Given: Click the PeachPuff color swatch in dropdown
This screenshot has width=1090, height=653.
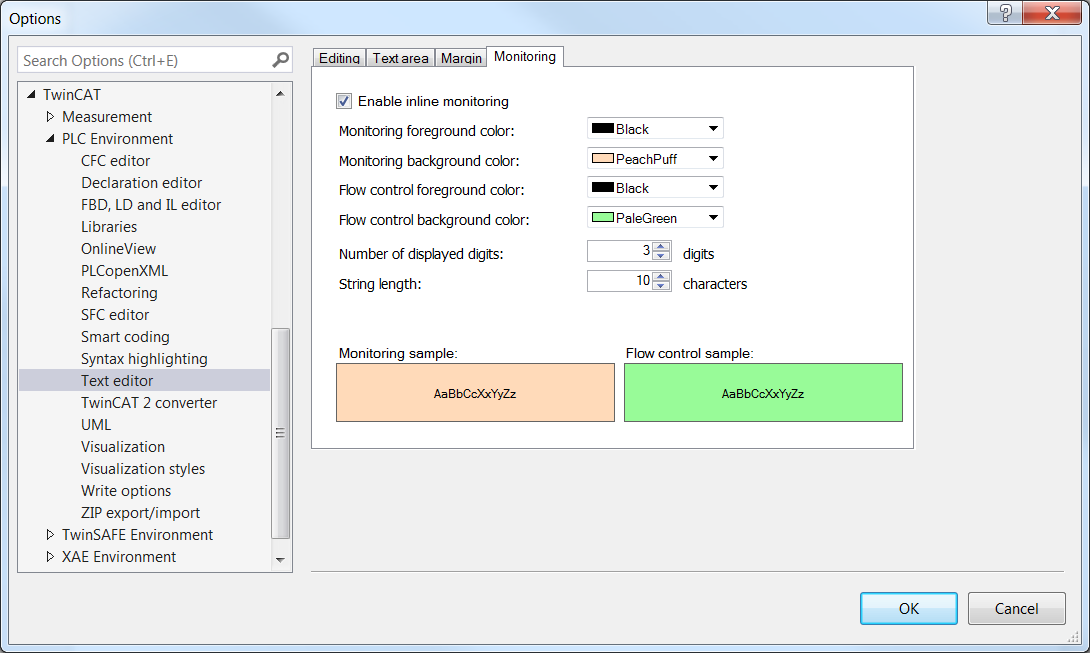Looking at the screenshot, I should point(603,159).
